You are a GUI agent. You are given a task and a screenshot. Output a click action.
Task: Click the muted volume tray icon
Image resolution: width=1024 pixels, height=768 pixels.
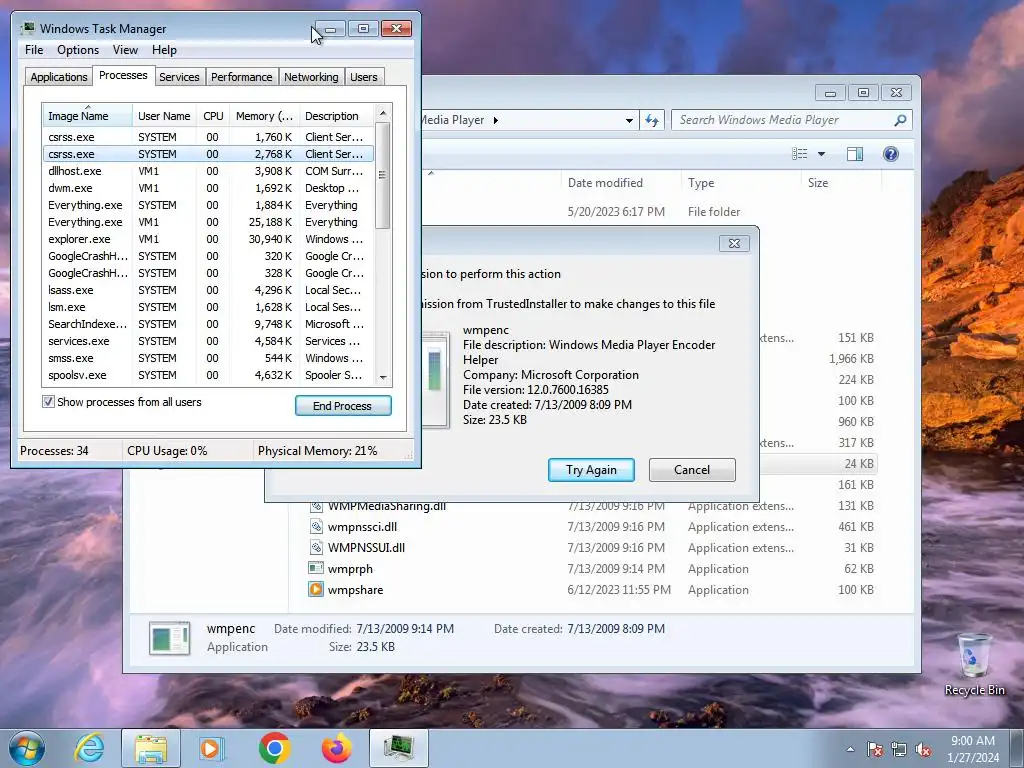tap(923, 749)
